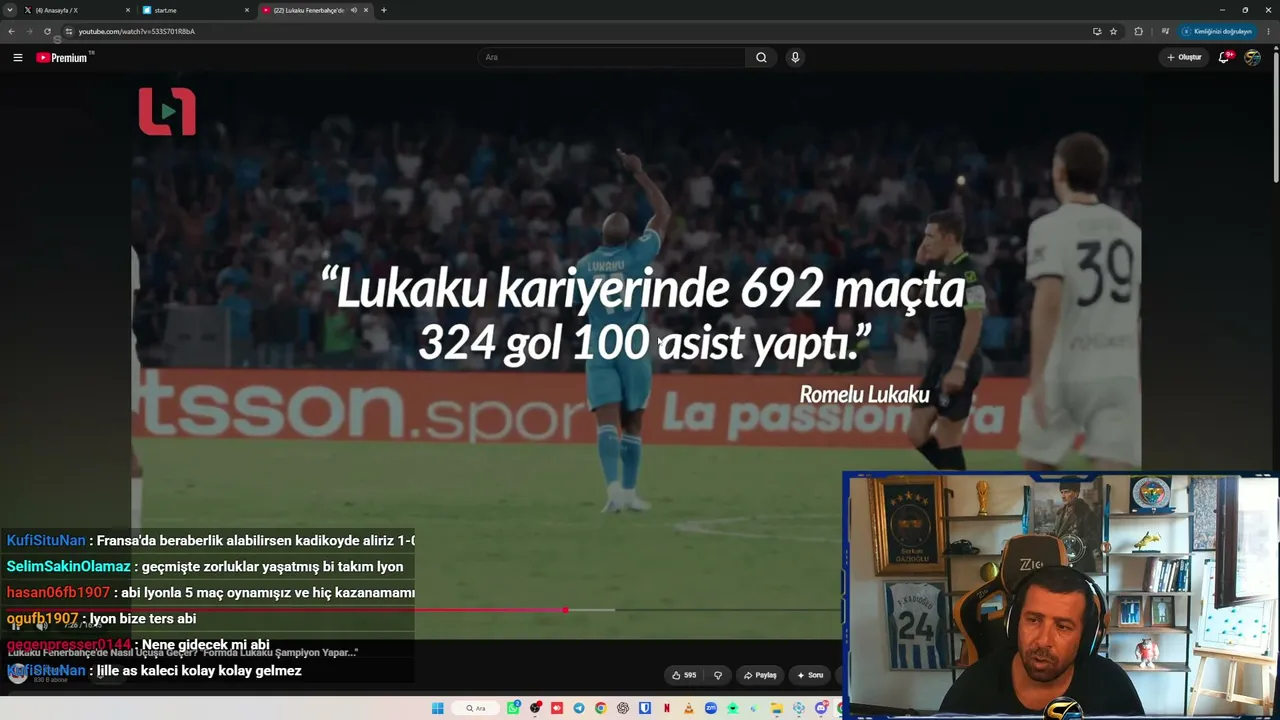The width and height of the screenshot is (1280, 720).
Task: Open Zoom from the taskbar
Action: click(x=711, y=708)
